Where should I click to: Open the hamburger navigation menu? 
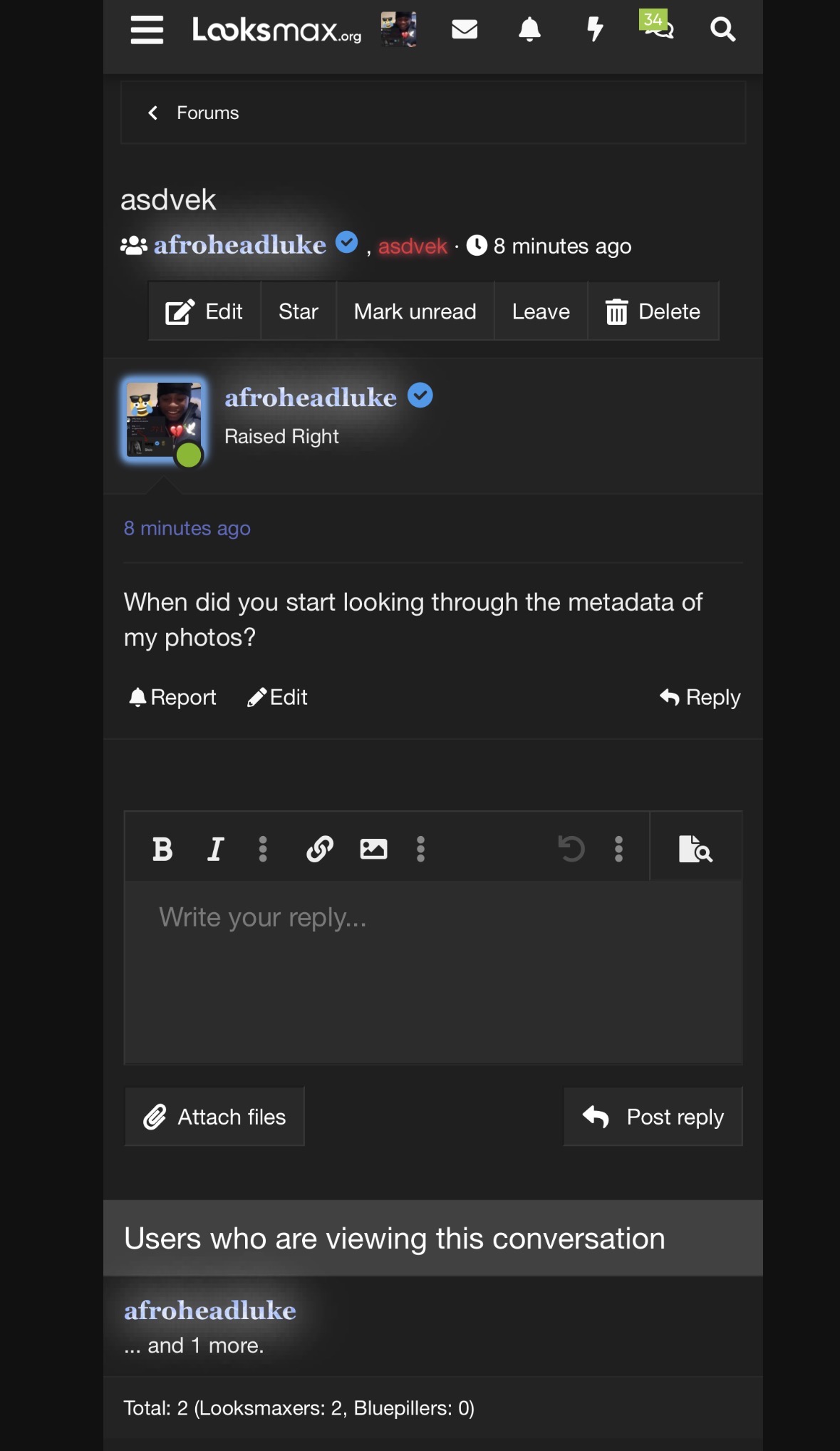[147, 30]
